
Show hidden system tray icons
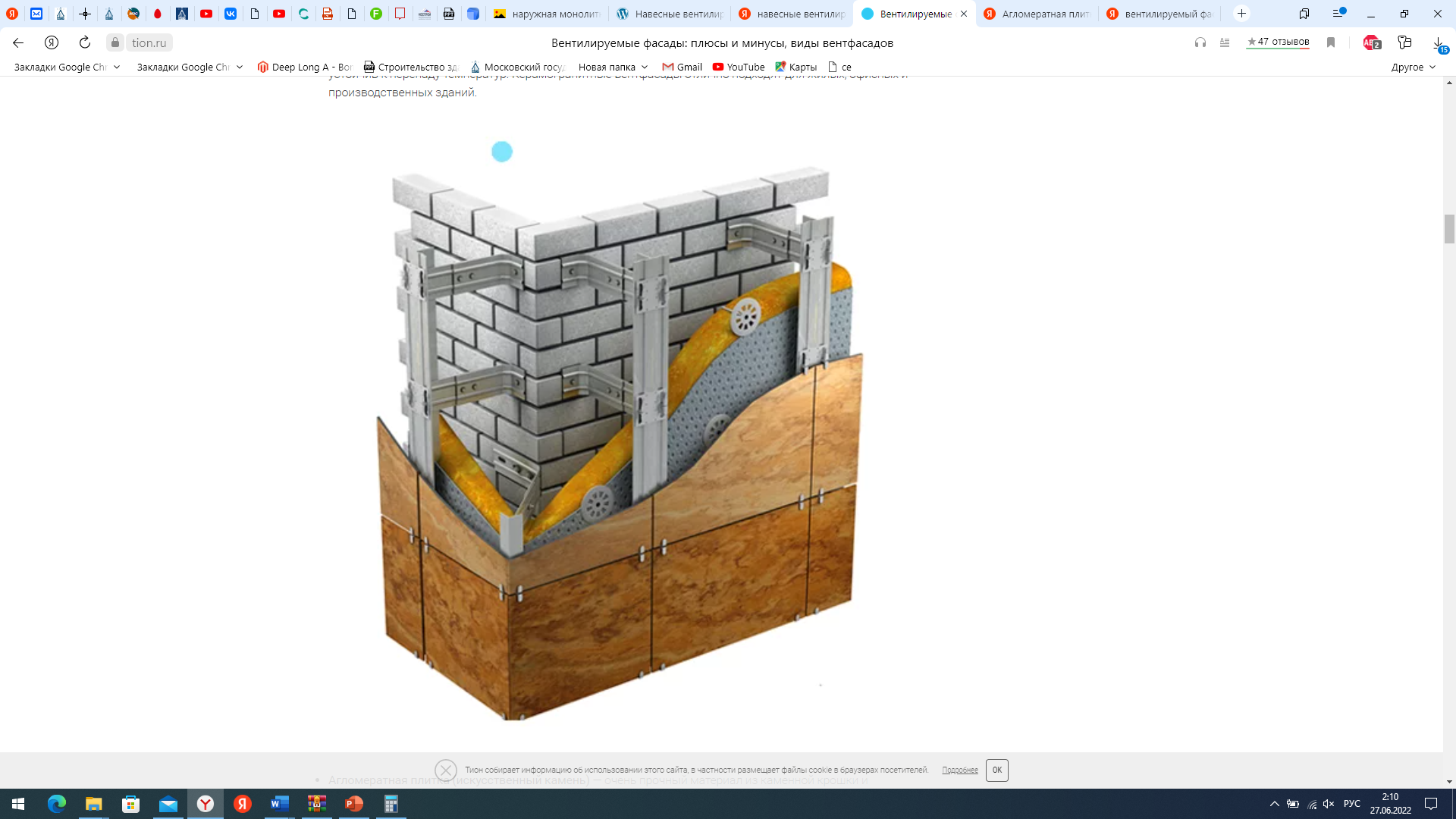click(x=1274, y=804)
